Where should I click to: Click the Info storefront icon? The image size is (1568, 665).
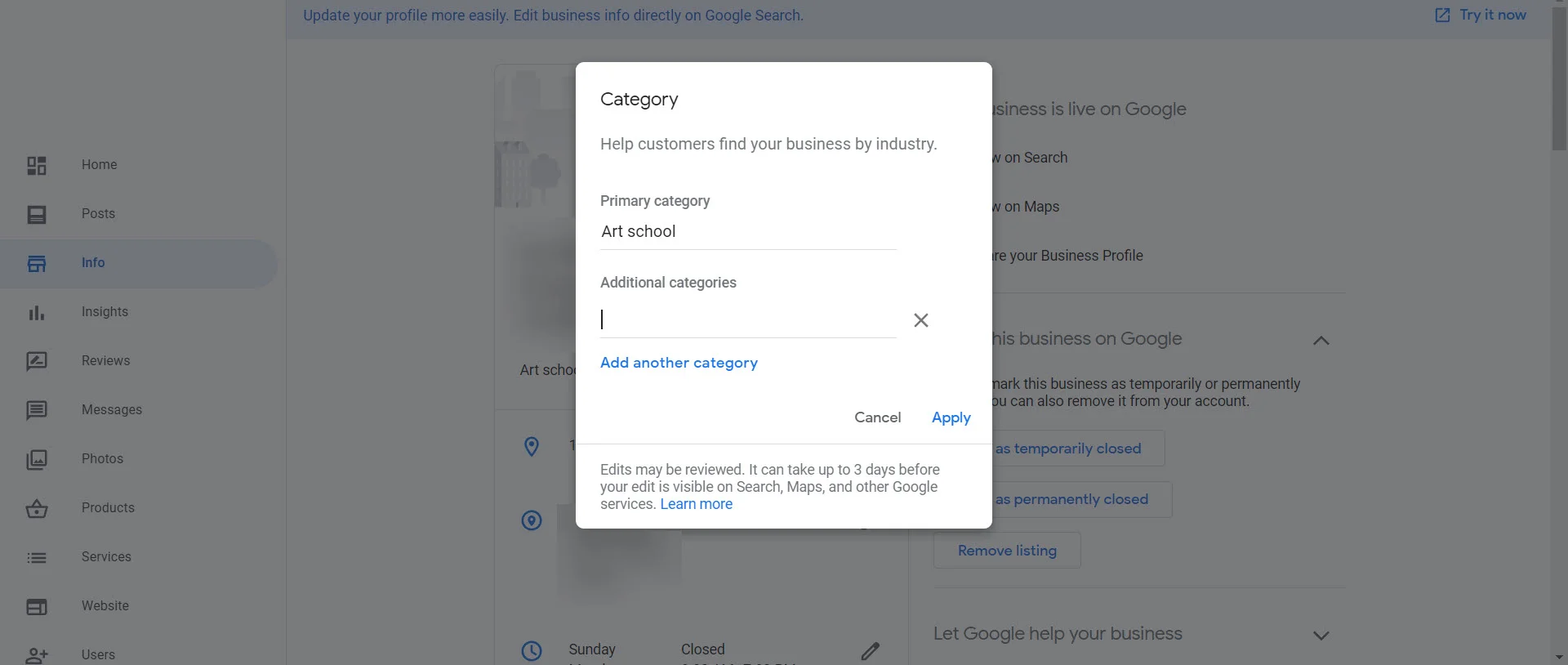(37, 264)
